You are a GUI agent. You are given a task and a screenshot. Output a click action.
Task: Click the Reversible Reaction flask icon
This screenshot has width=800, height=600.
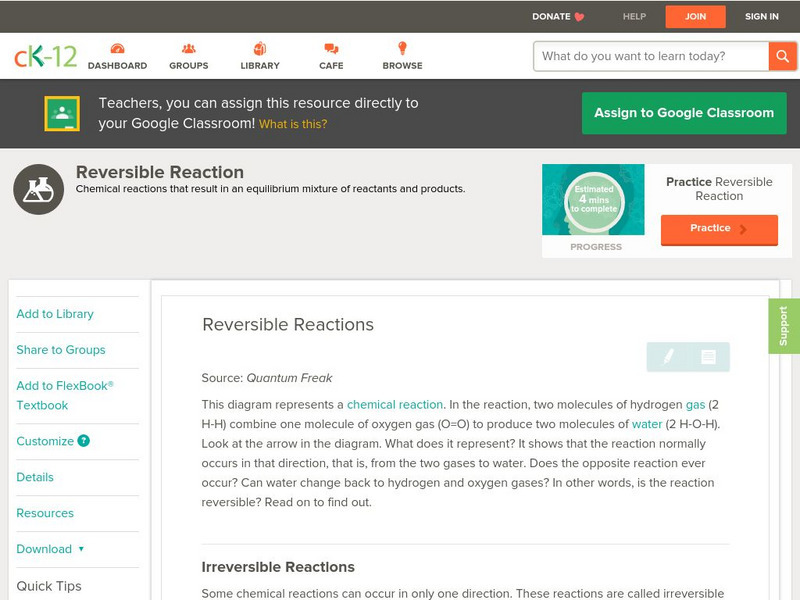39,189
